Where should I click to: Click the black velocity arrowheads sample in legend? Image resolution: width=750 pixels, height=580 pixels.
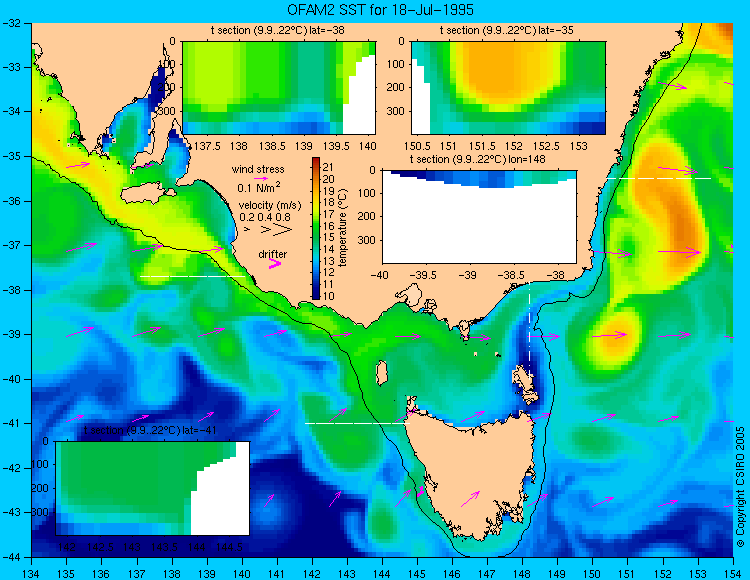[x=268, y=230]
